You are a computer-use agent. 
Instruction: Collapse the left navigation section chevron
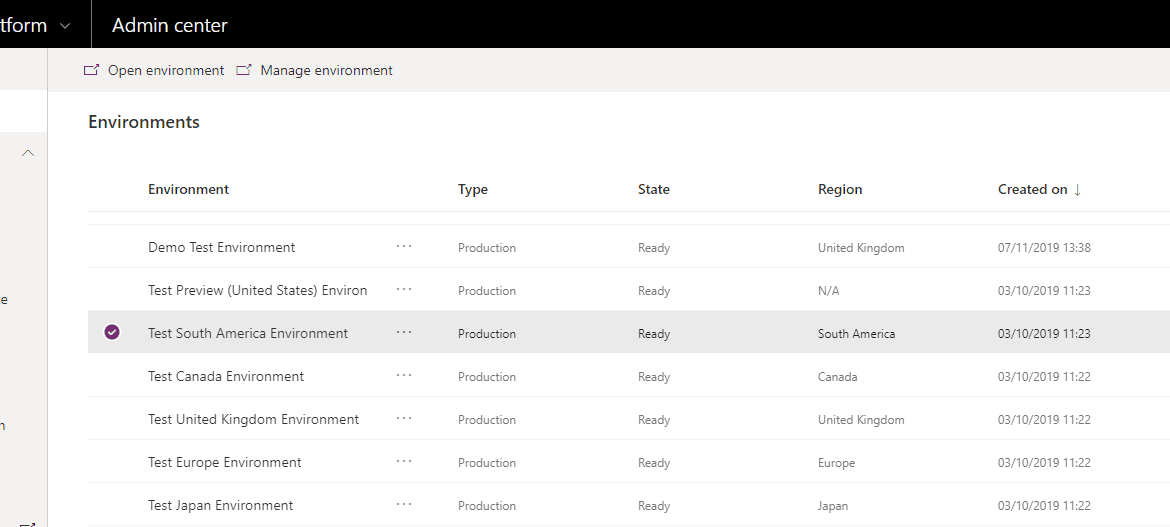point(28,153)
